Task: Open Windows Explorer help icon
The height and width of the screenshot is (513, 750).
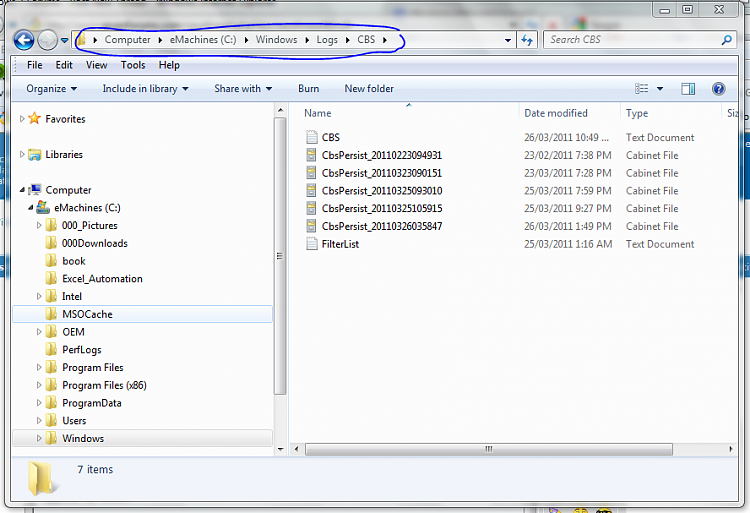Action: pyautogui.click(x=718, y=88)
